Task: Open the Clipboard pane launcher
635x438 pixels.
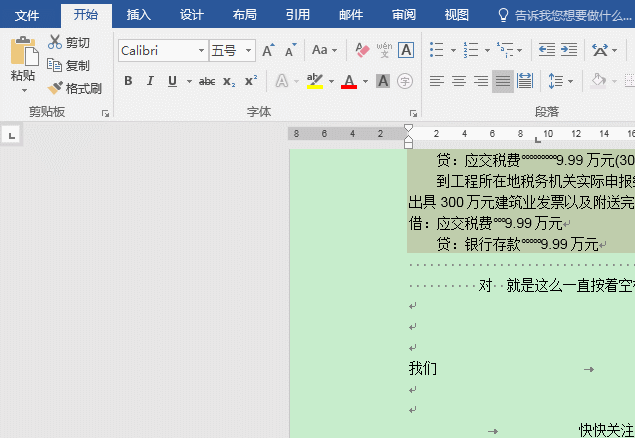Action: pos(105,114)
